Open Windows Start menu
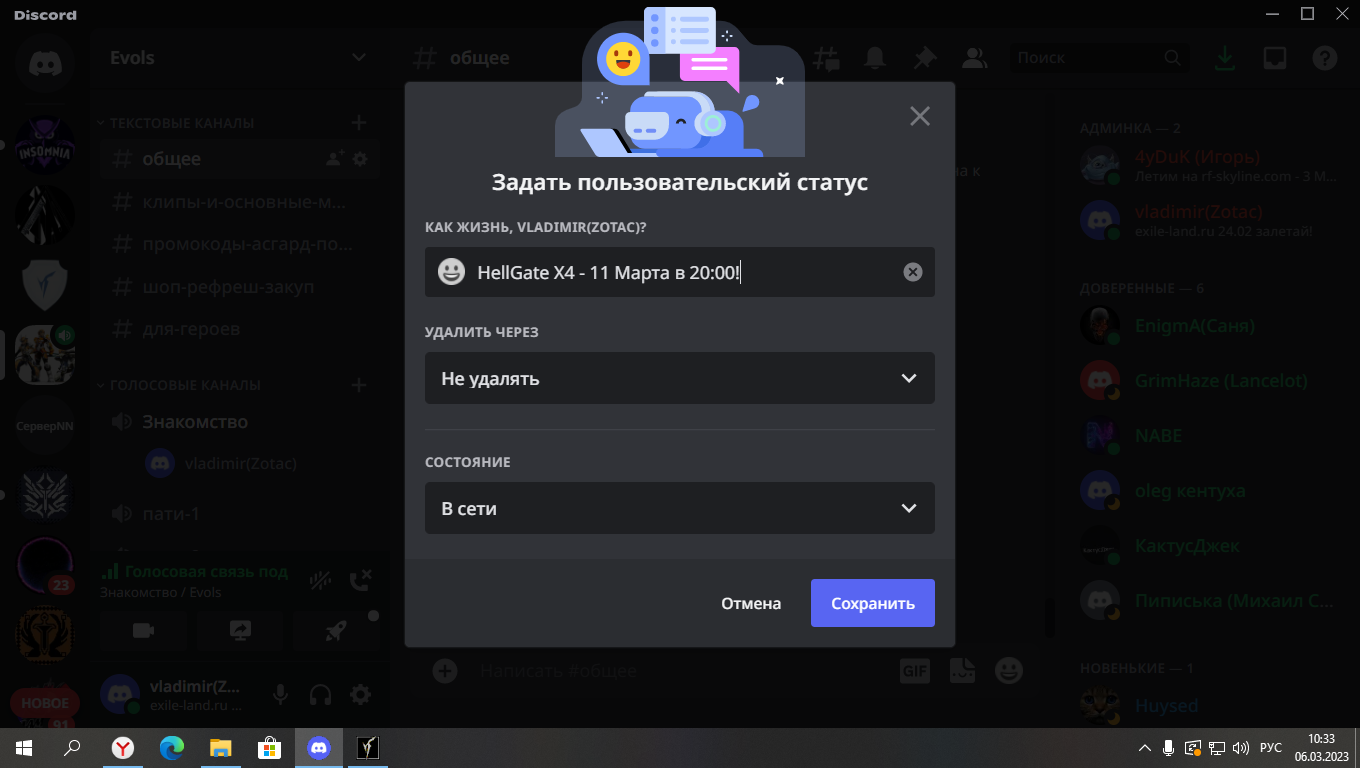1360x768 pixels. [24, 747]
